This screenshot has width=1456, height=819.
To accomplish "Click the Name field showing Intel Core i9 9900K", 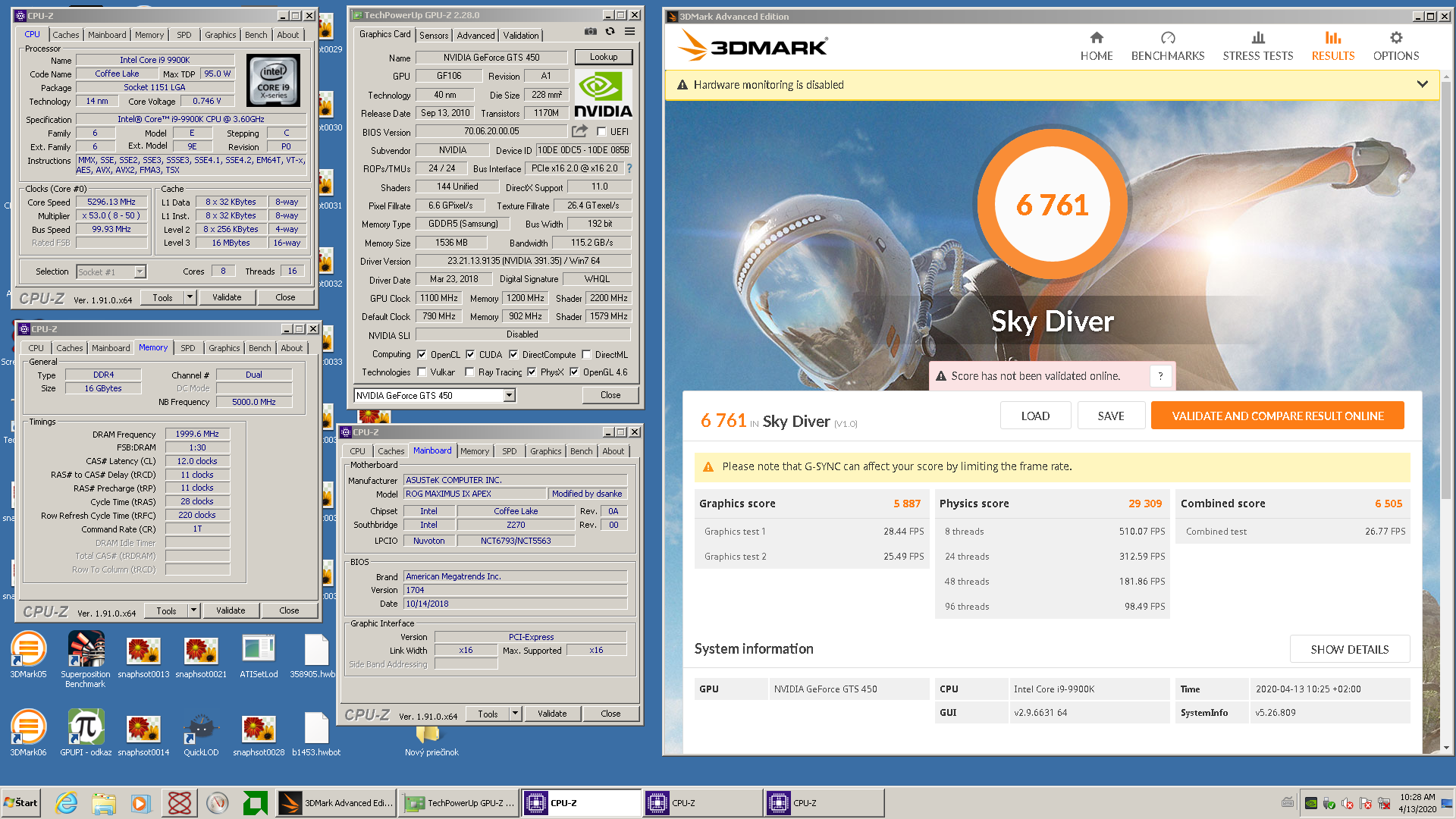I will coord(155,60).
